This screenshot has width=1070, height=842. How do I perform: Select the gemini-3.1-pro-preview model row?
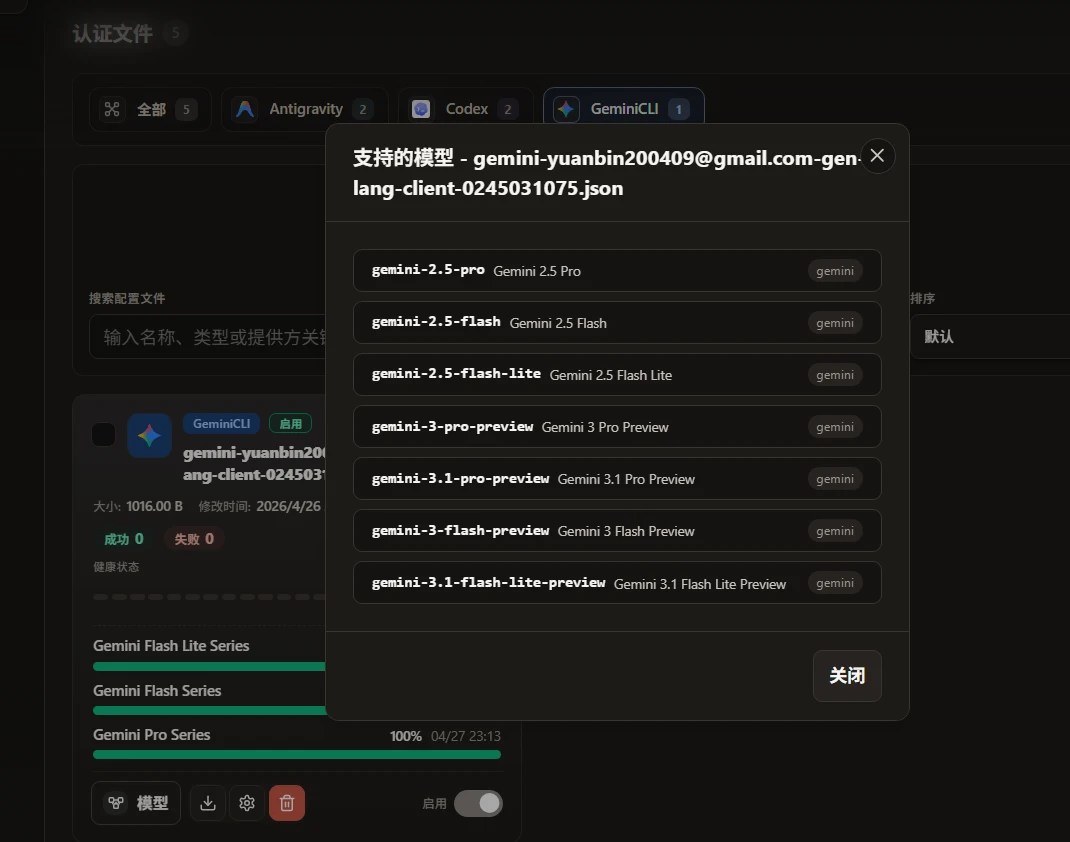[x=617, y=479]
